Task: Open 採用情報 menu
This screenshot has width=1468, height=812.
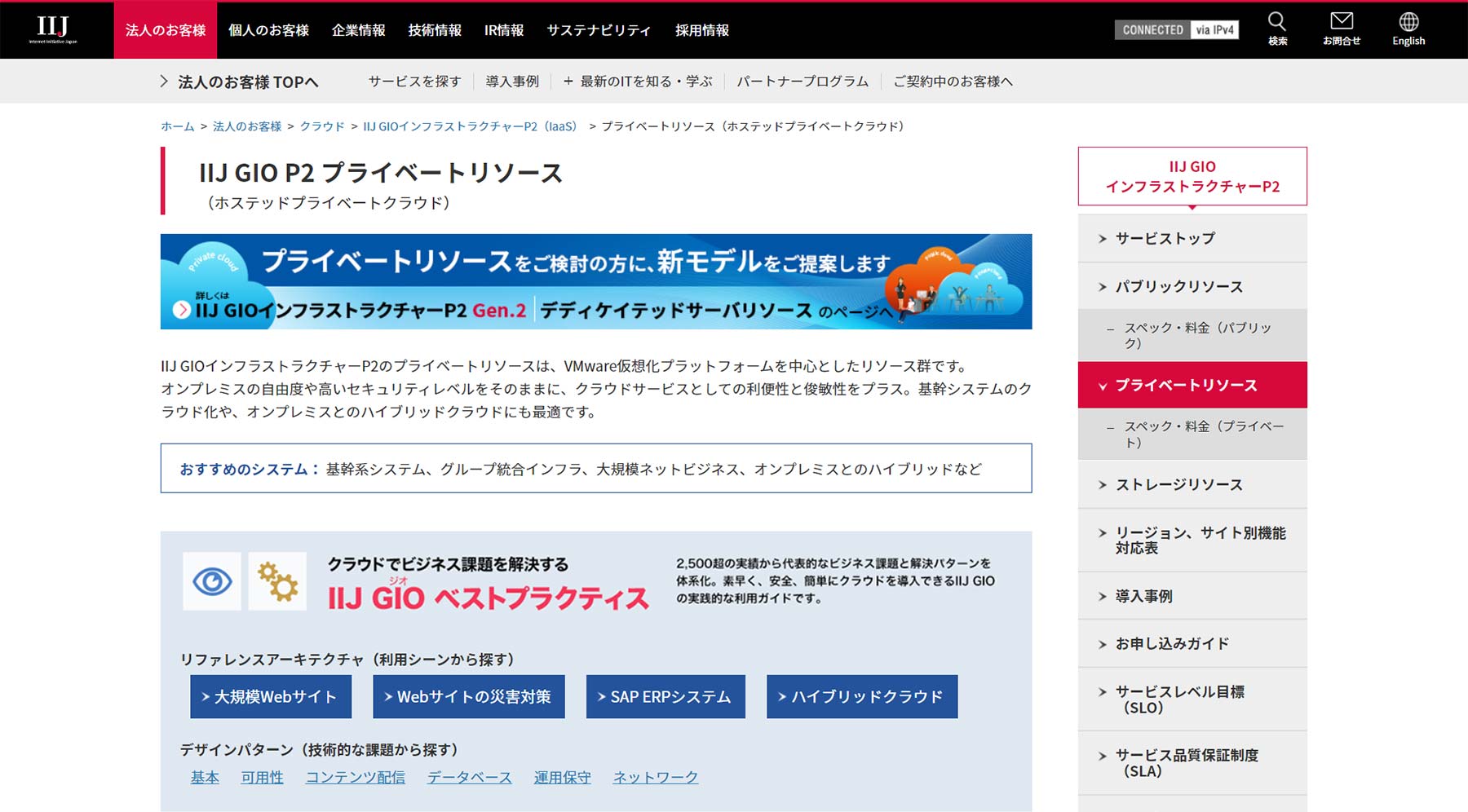Action: [x=702, y=30]
